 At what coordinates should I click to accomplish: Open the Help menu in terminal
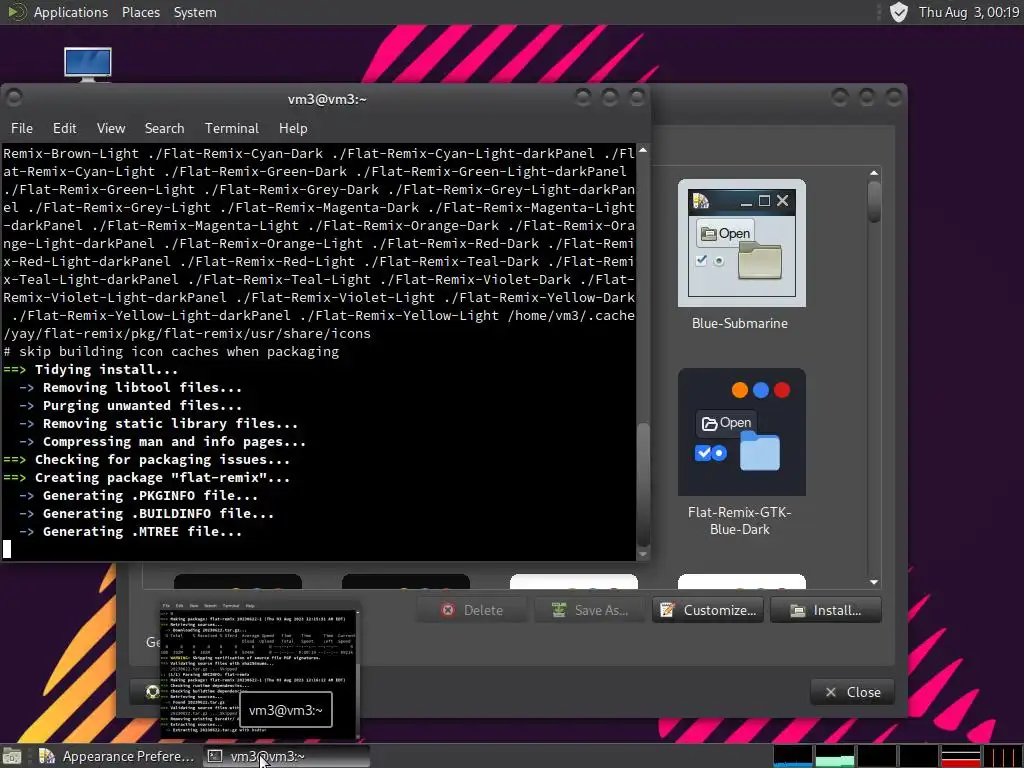[x=293, y=128]
